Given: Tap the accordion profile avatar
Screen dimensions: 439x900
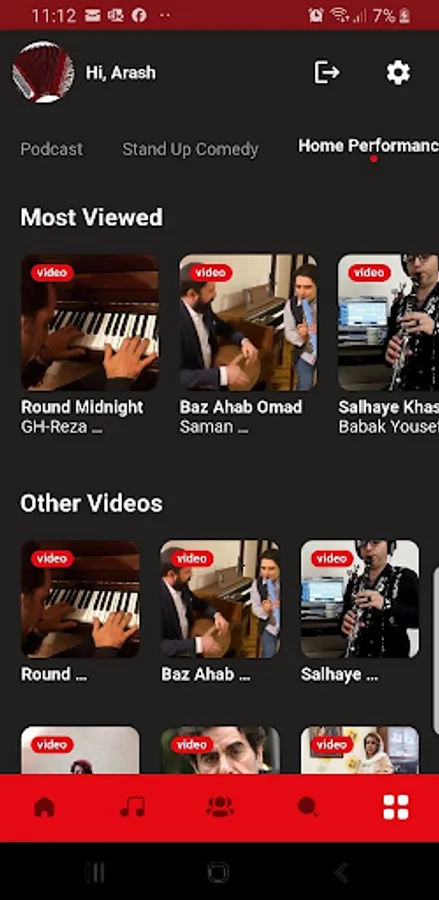Looking at the screenshot, I should point(43,72).
